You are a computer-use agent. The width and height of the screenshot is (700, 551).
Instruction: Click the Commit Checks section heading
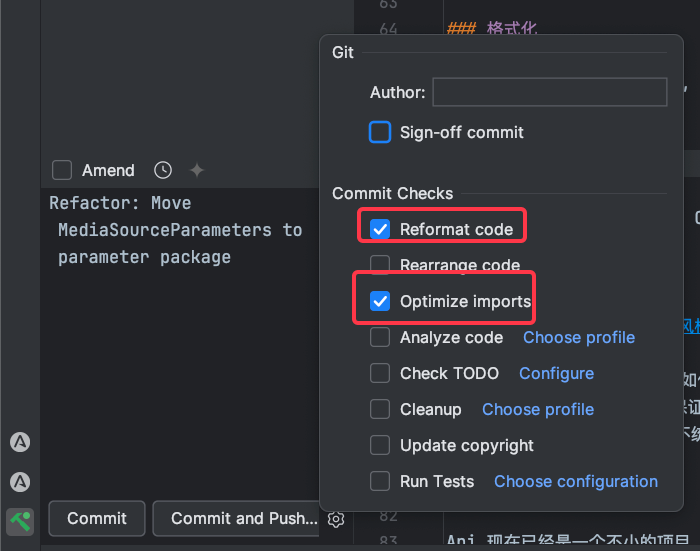click(392, 193)
